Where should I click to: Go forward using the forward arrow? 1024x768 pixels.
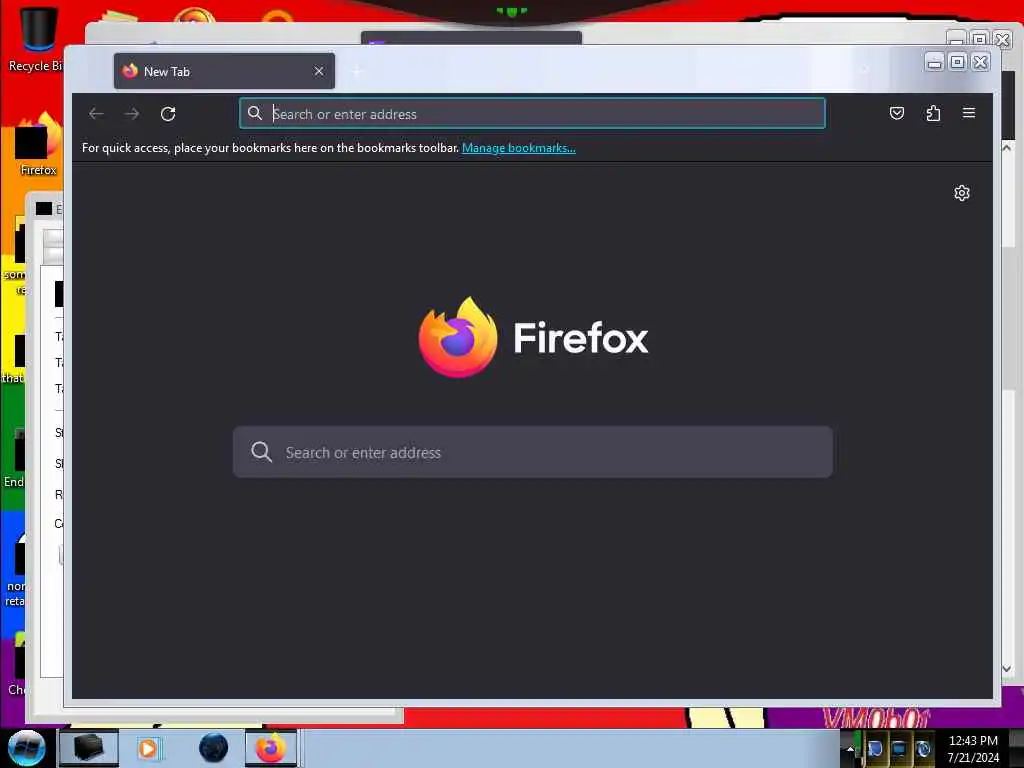(132, 114)
